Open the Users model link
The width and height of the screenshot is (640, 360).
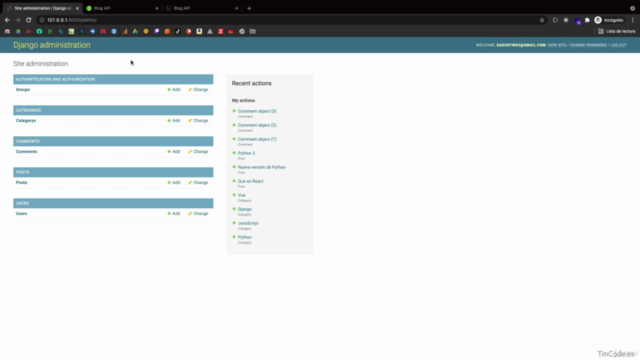(22, 213)
